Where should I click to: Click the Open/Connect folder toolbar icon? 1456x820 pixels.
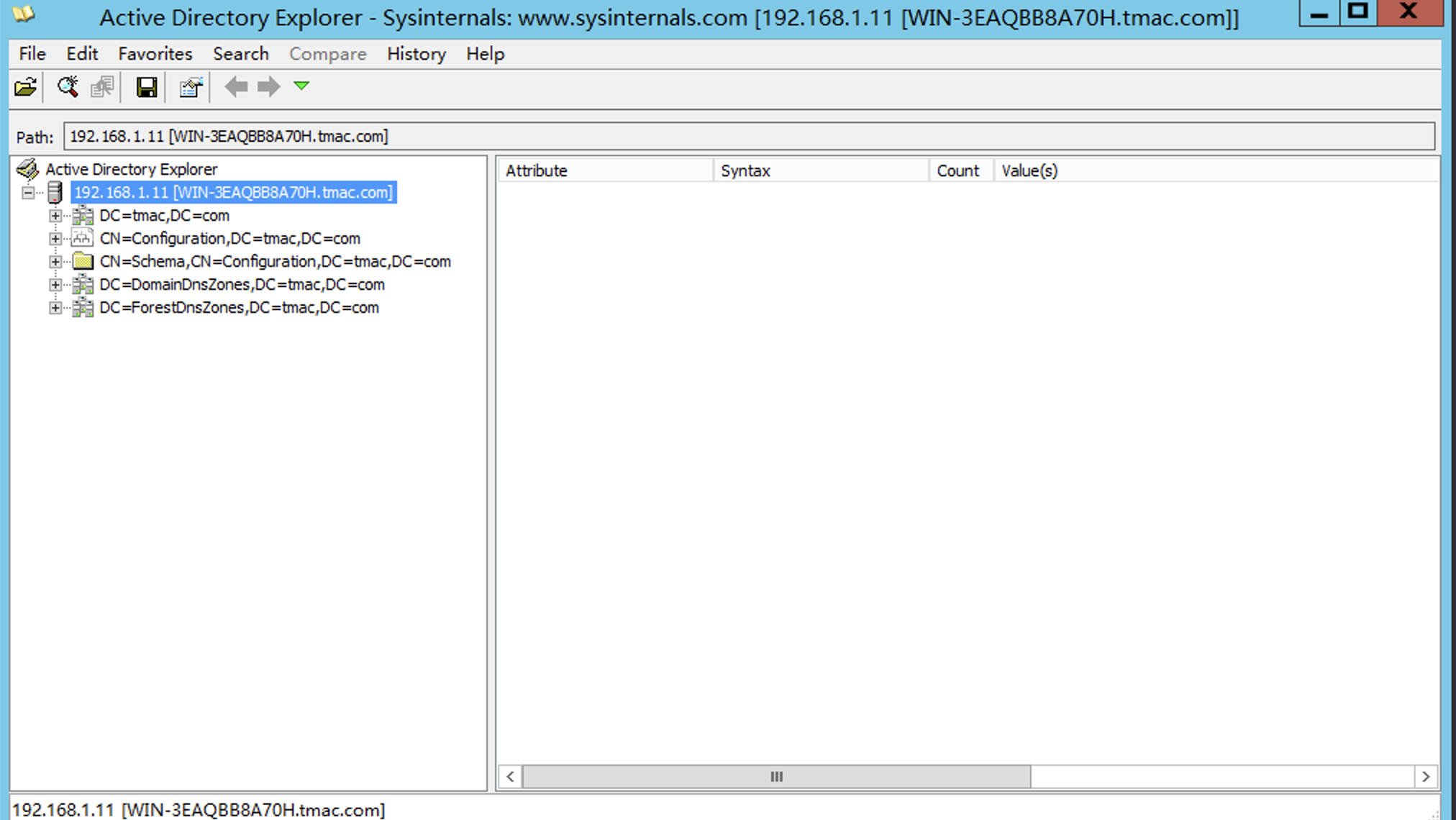(x=25, y=87)
